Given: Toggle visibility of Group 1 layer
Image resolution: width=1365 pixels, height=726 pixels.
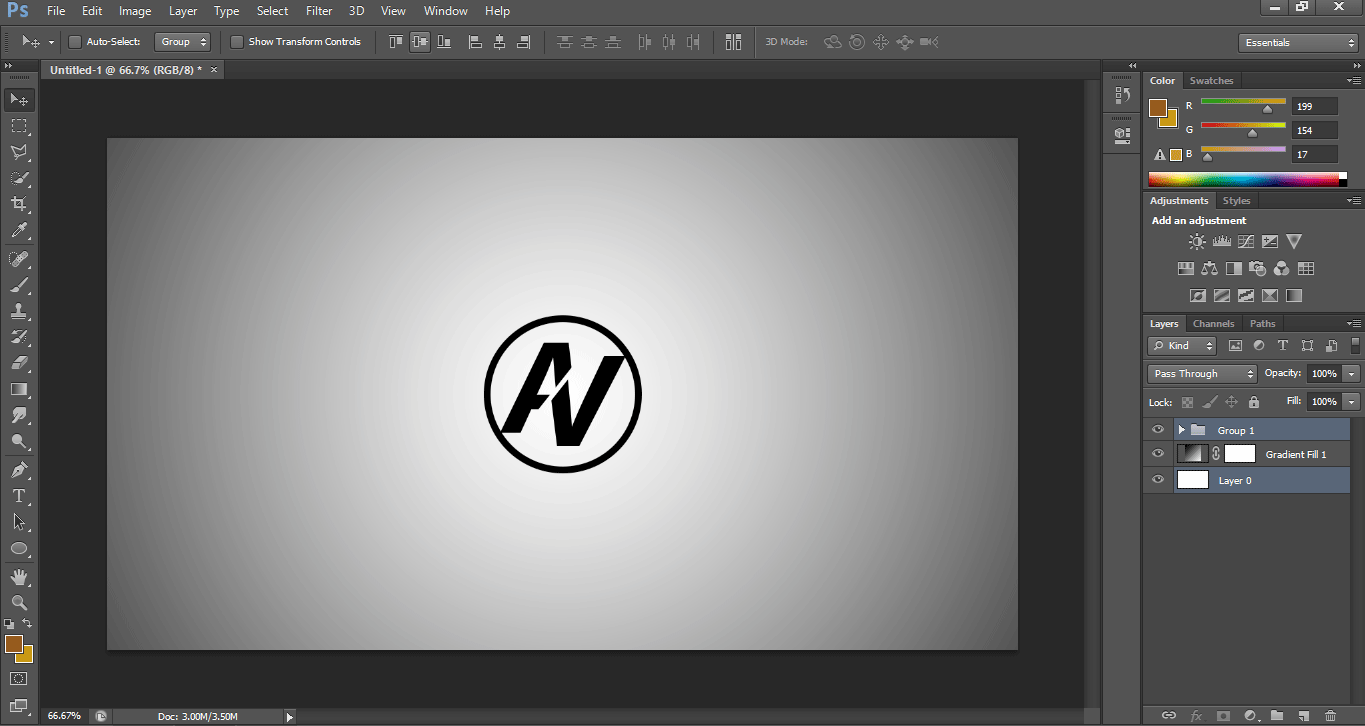Looking at the screenshot, I should (1157, 429).
